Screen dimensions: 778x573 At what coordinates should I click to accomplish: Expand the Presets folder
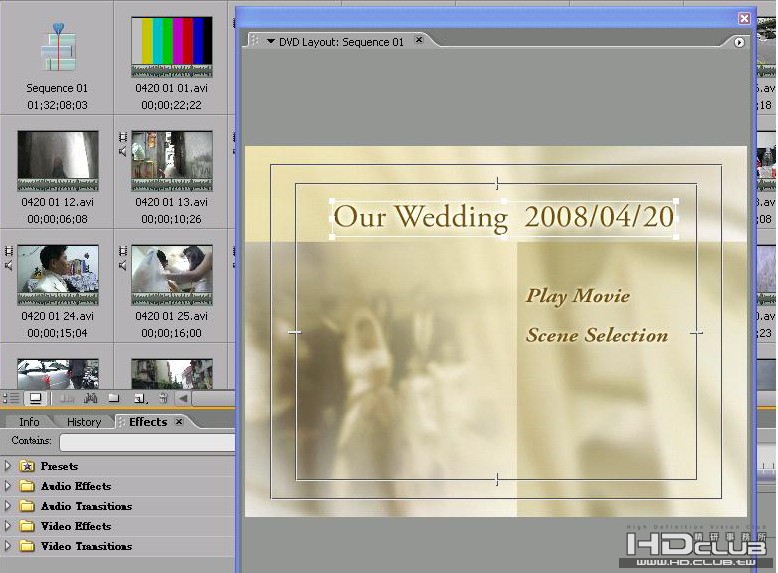7,466
